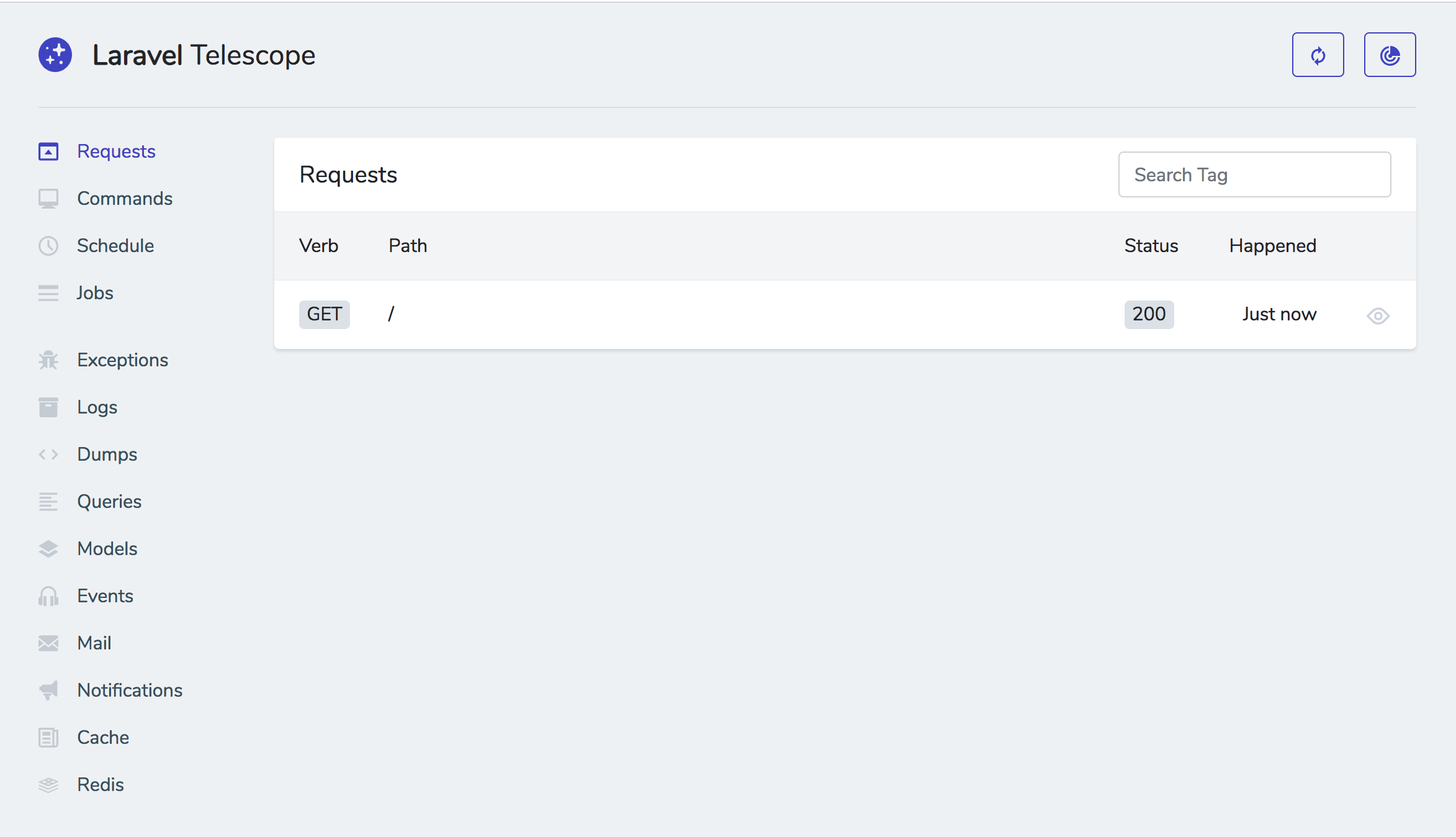1456x837 pixels.
Task: Click the Search Tag input field
Action: point(1255,175)
